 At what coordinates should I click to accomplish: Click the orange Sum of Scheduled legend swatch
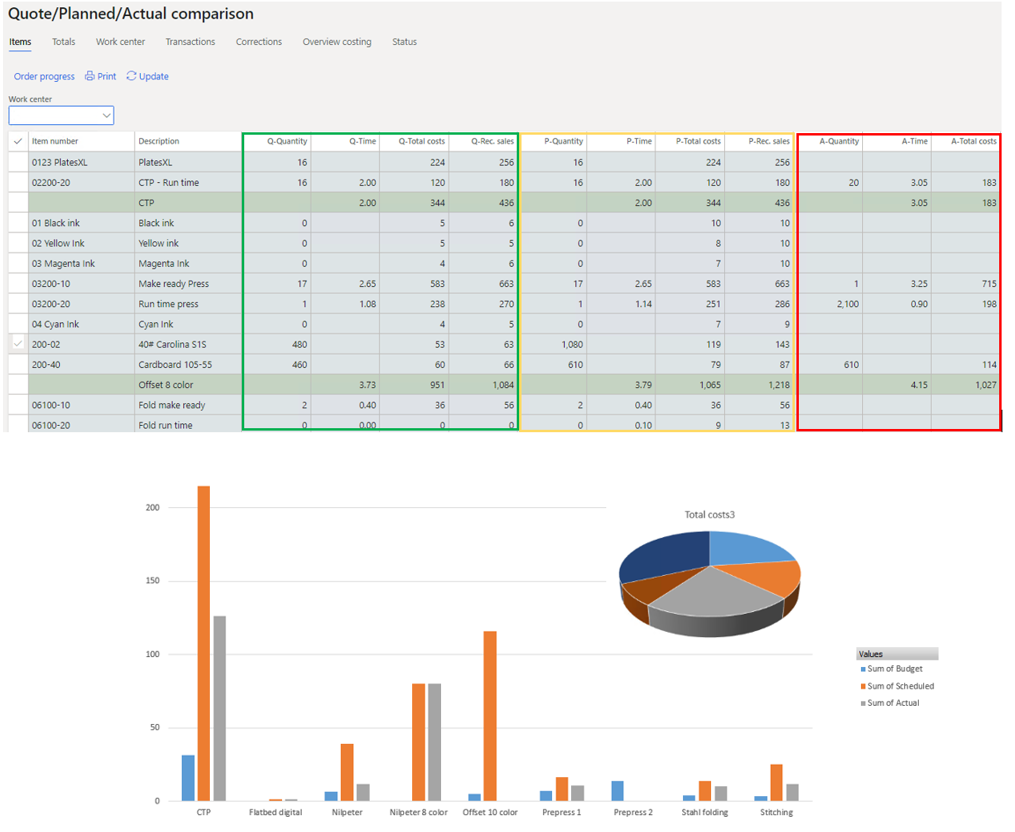864,686
